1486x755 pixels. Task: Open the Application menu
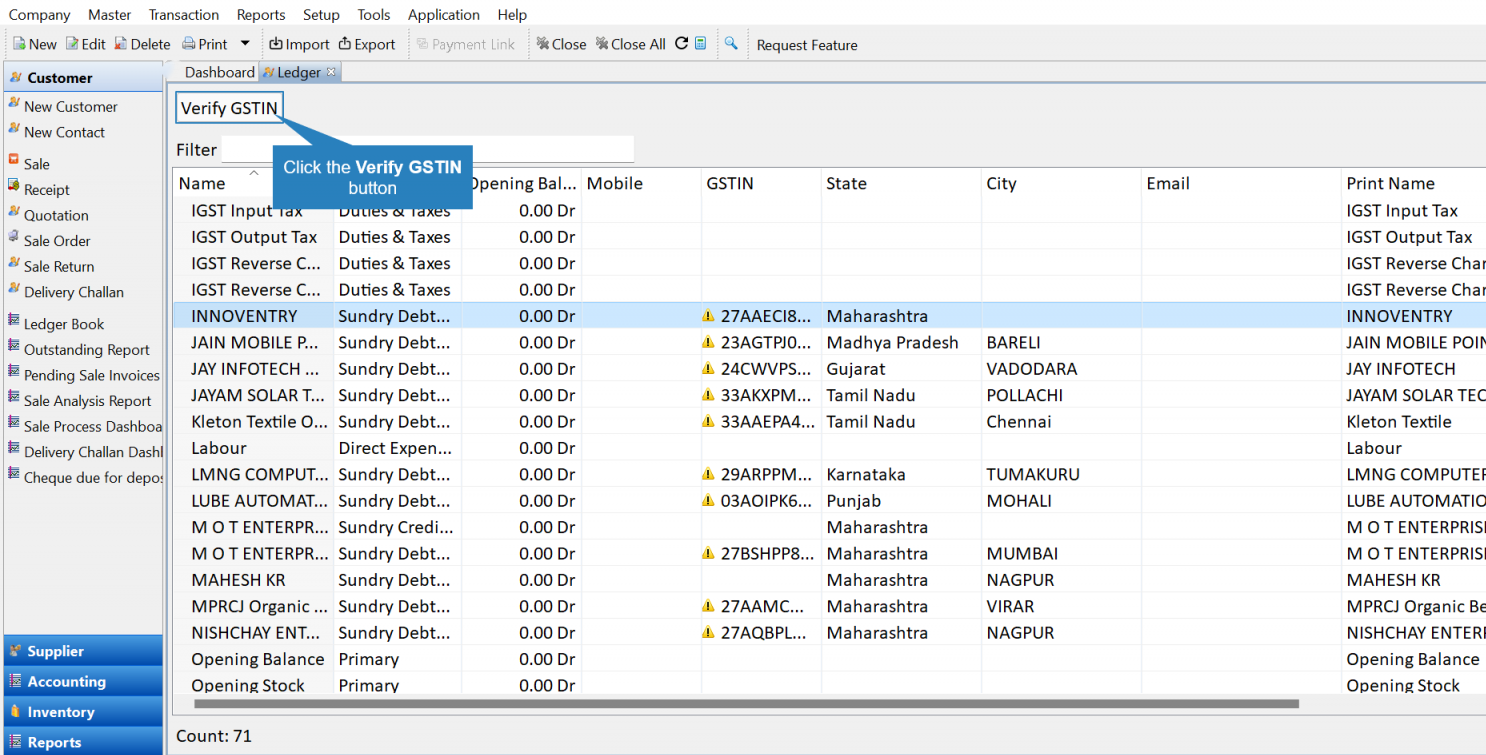click(x=444, y=15)
